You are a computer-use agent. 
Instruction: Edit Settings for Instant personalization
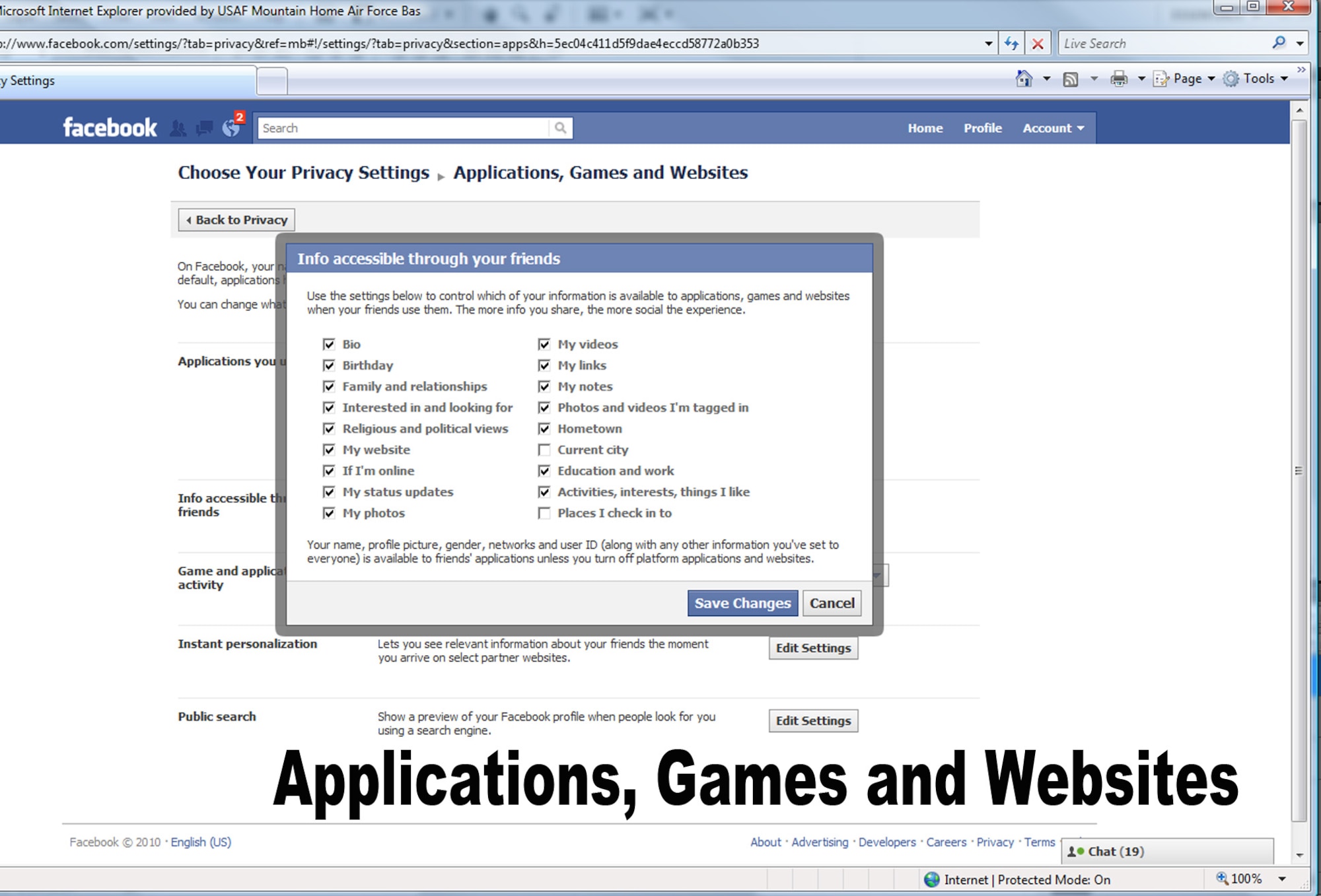[x=813, y=648]
